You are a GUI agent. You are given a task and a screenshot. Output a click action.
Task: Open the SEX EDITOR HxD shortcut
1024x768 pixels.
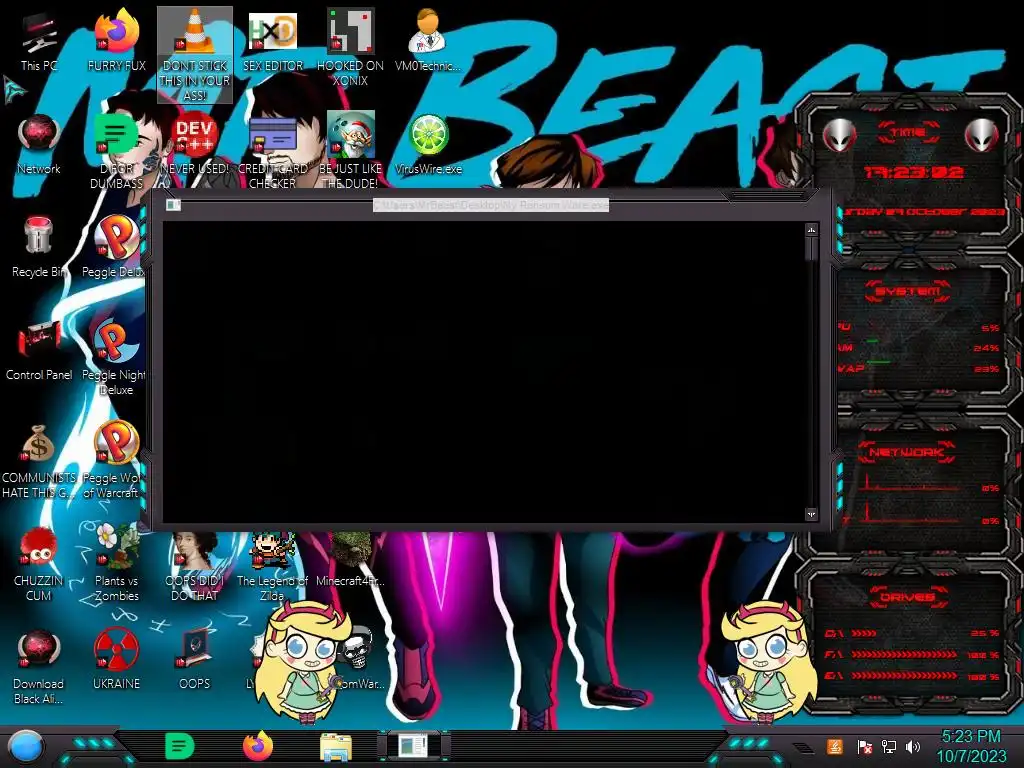tap(272, 40)
